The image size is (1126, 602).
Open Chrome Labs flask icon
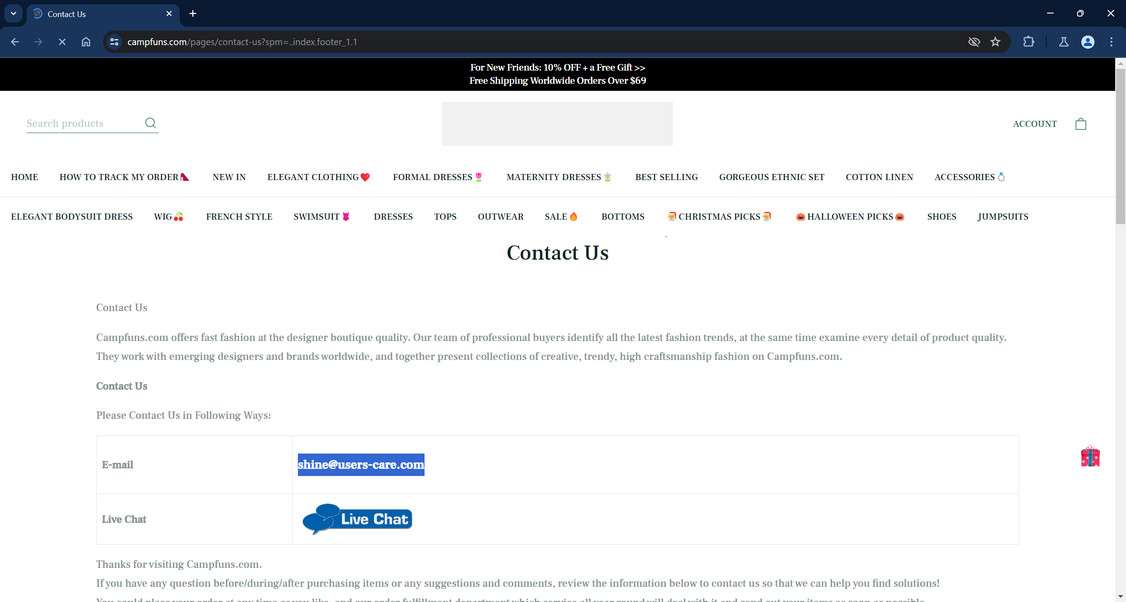click(x=1064, y=42)
